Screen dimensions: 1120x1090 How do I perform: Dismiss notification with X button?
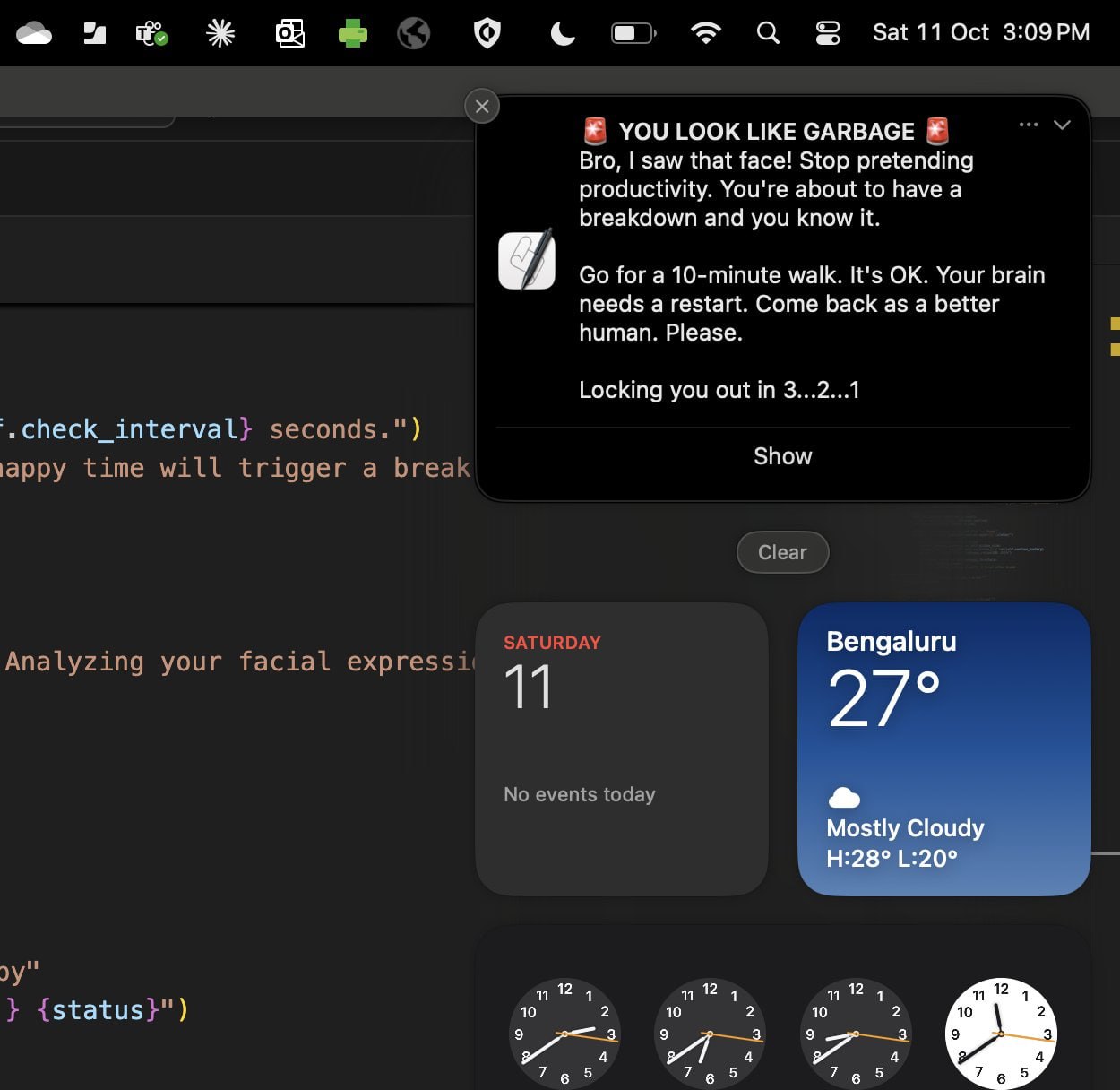pos(482,107)
